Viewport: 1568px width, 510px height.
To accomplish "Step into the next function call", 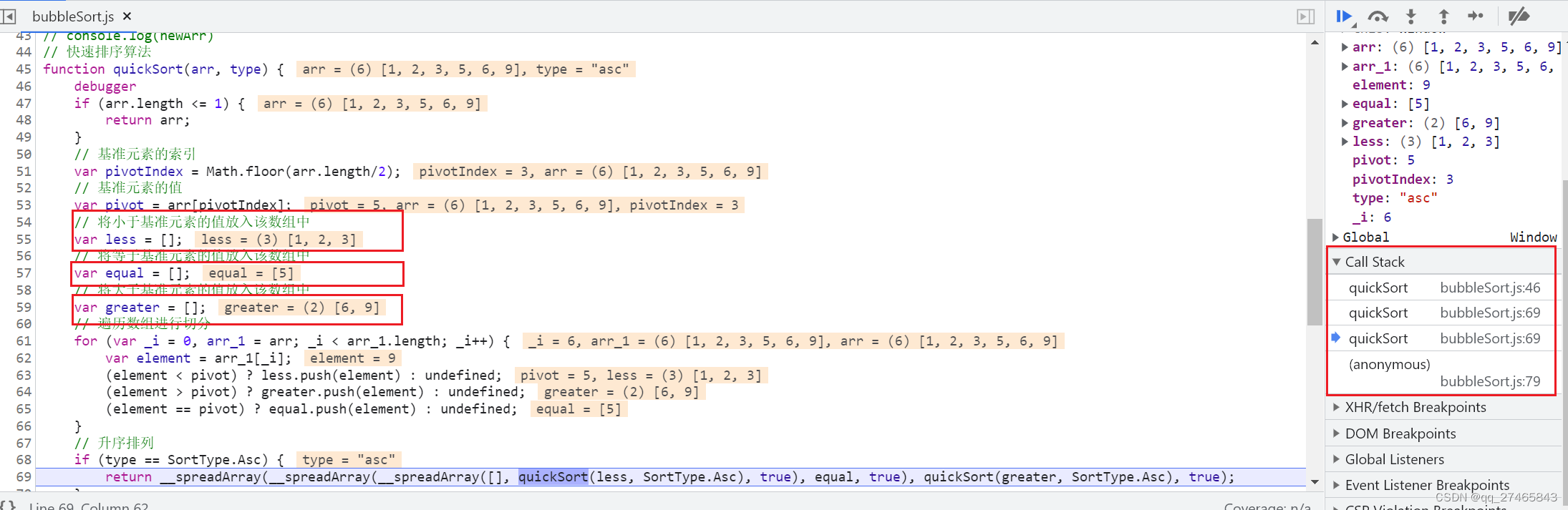I will (1410, 16).
